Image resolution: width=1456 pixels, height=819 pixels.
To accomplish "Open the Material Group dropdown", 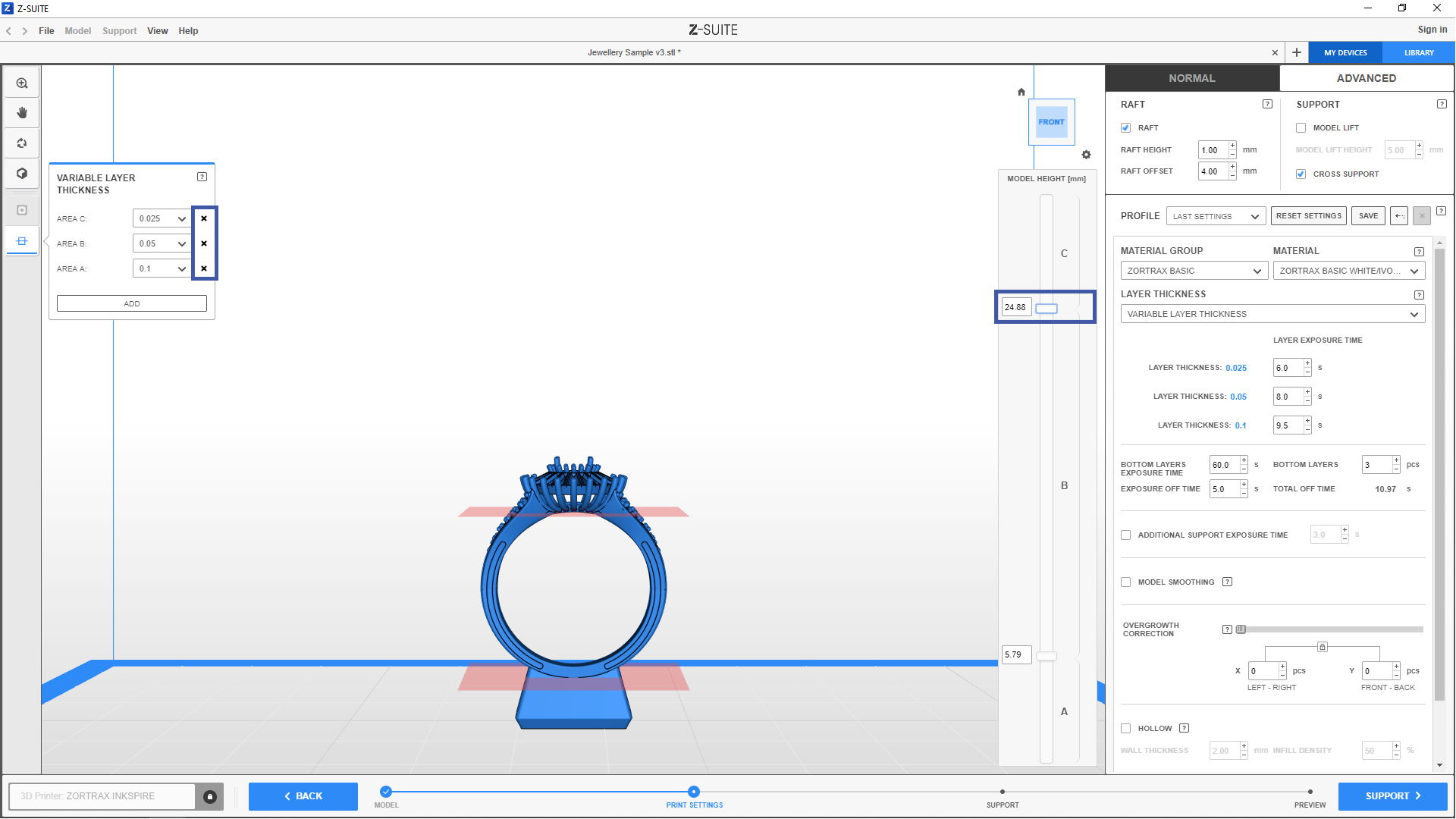I will (x=1194, y=271).
